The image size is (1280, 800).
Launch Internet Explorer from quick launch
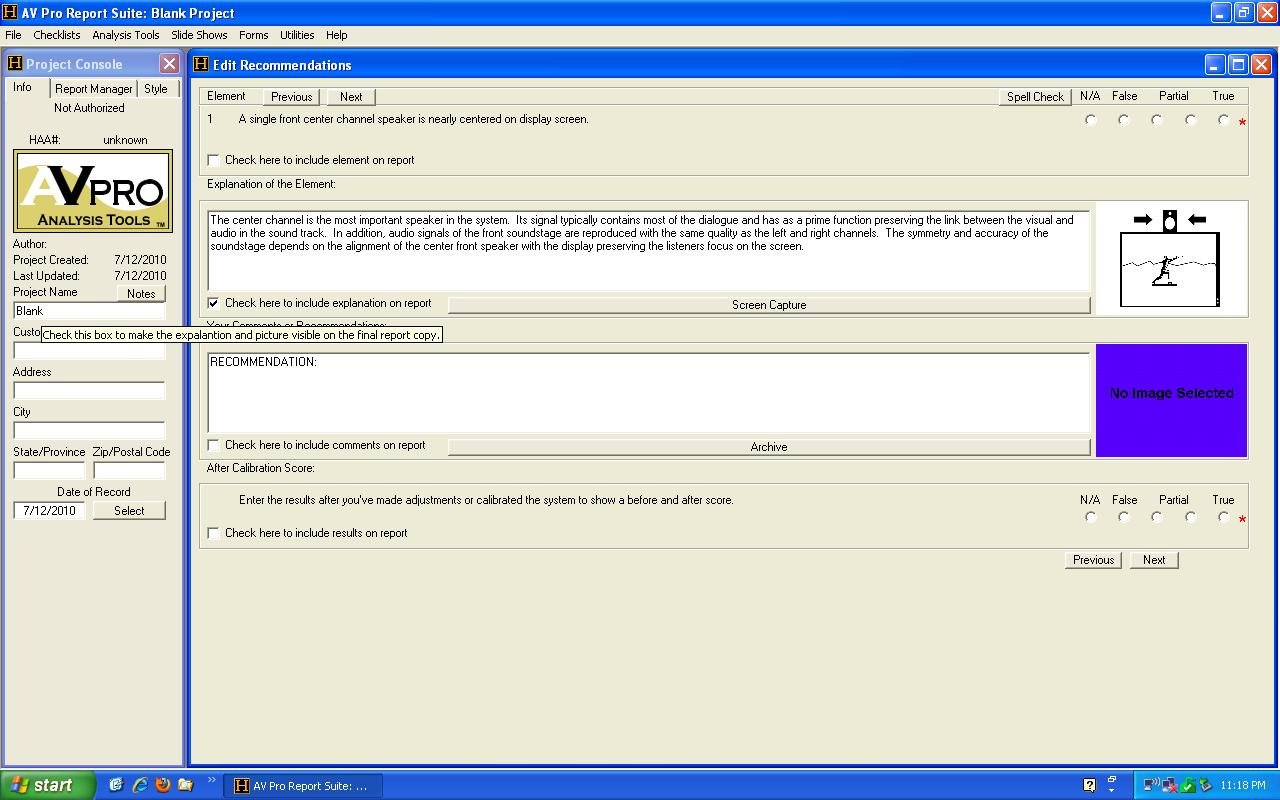pyautogui.click(x=140, y=785)
